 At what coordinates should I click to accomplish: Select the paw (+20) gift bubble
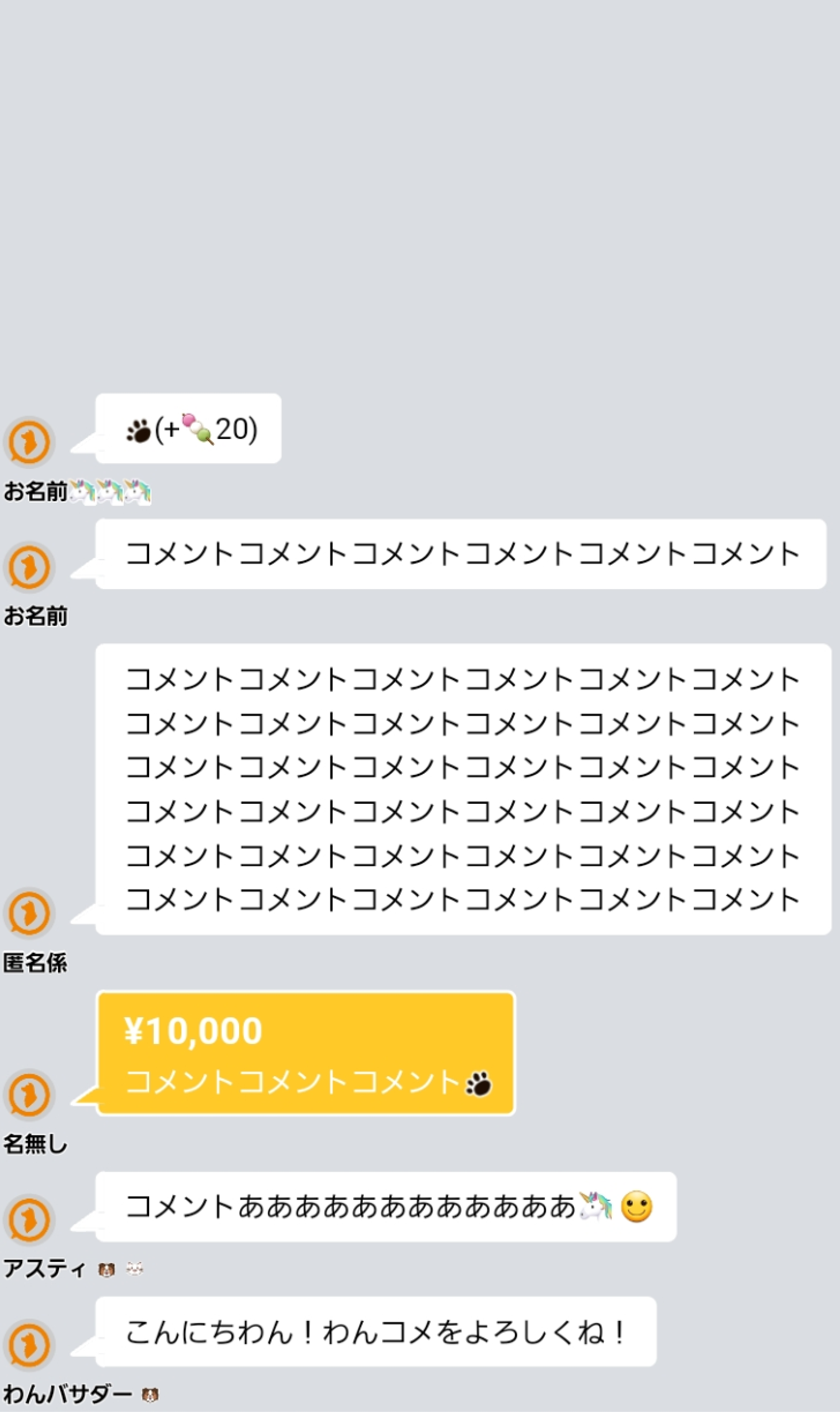point(188,429)
